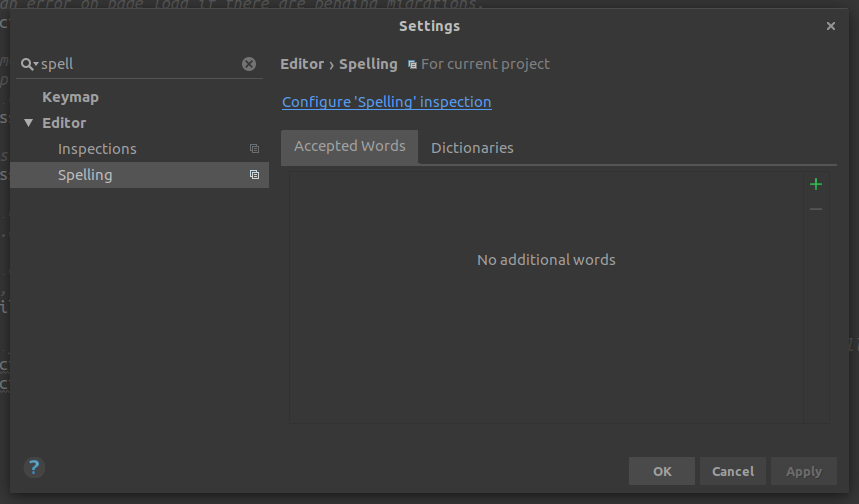Open Inspections settings page
The height and width of the screenshot is (504, 859).
[x=97, y=149]
